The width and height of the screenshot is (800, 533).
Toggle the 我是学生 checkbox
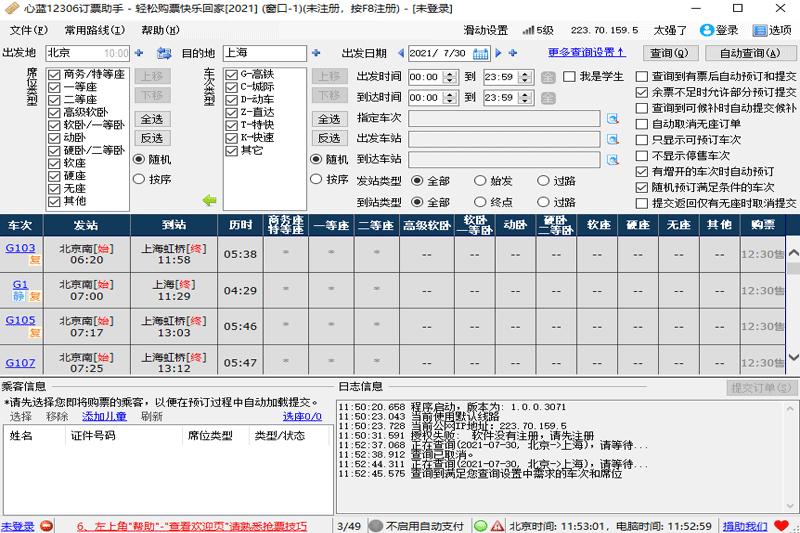[x=570, y=76]
